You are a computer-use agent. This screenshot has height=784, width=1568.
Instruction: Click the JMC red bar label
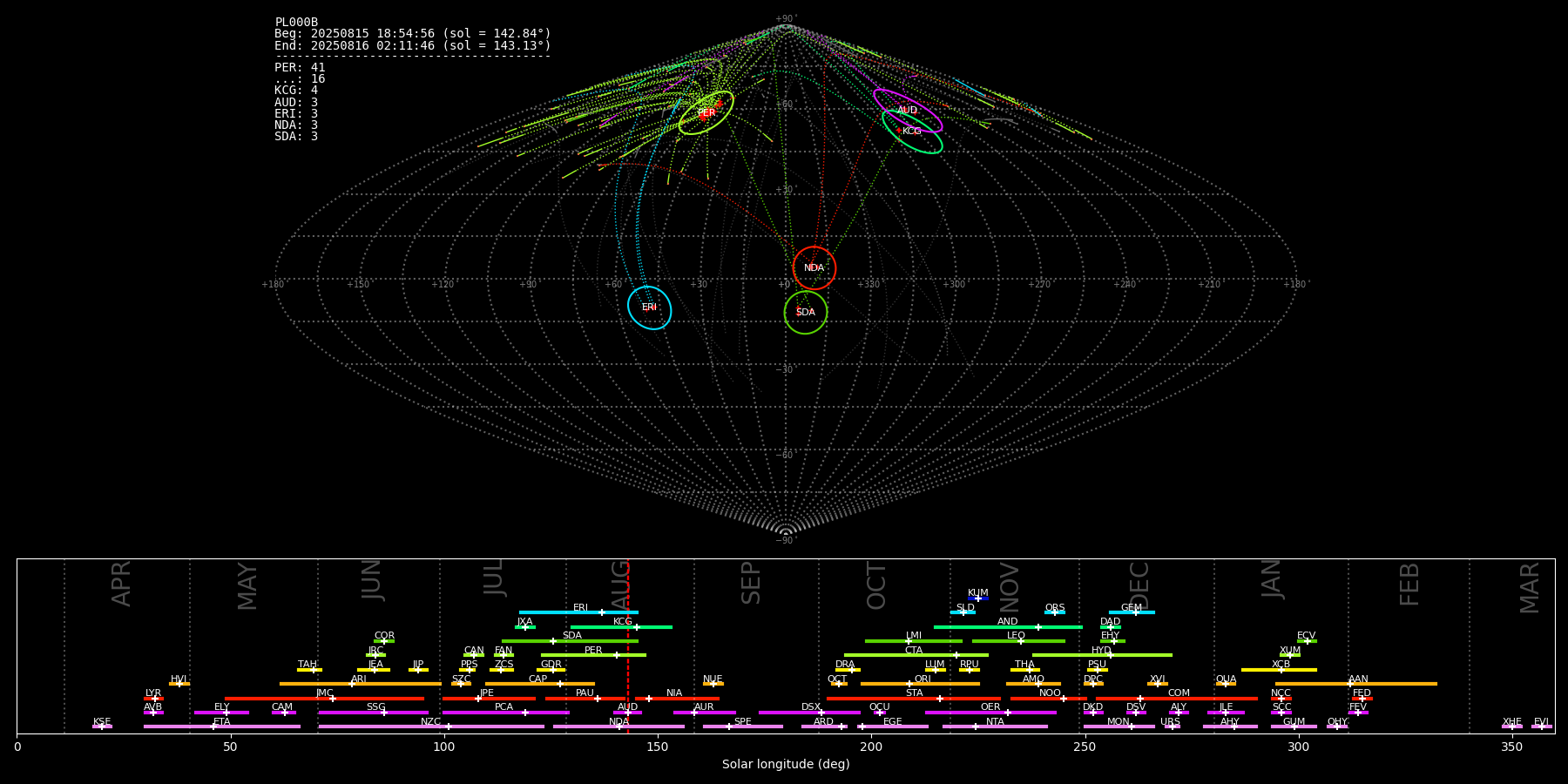324,693
